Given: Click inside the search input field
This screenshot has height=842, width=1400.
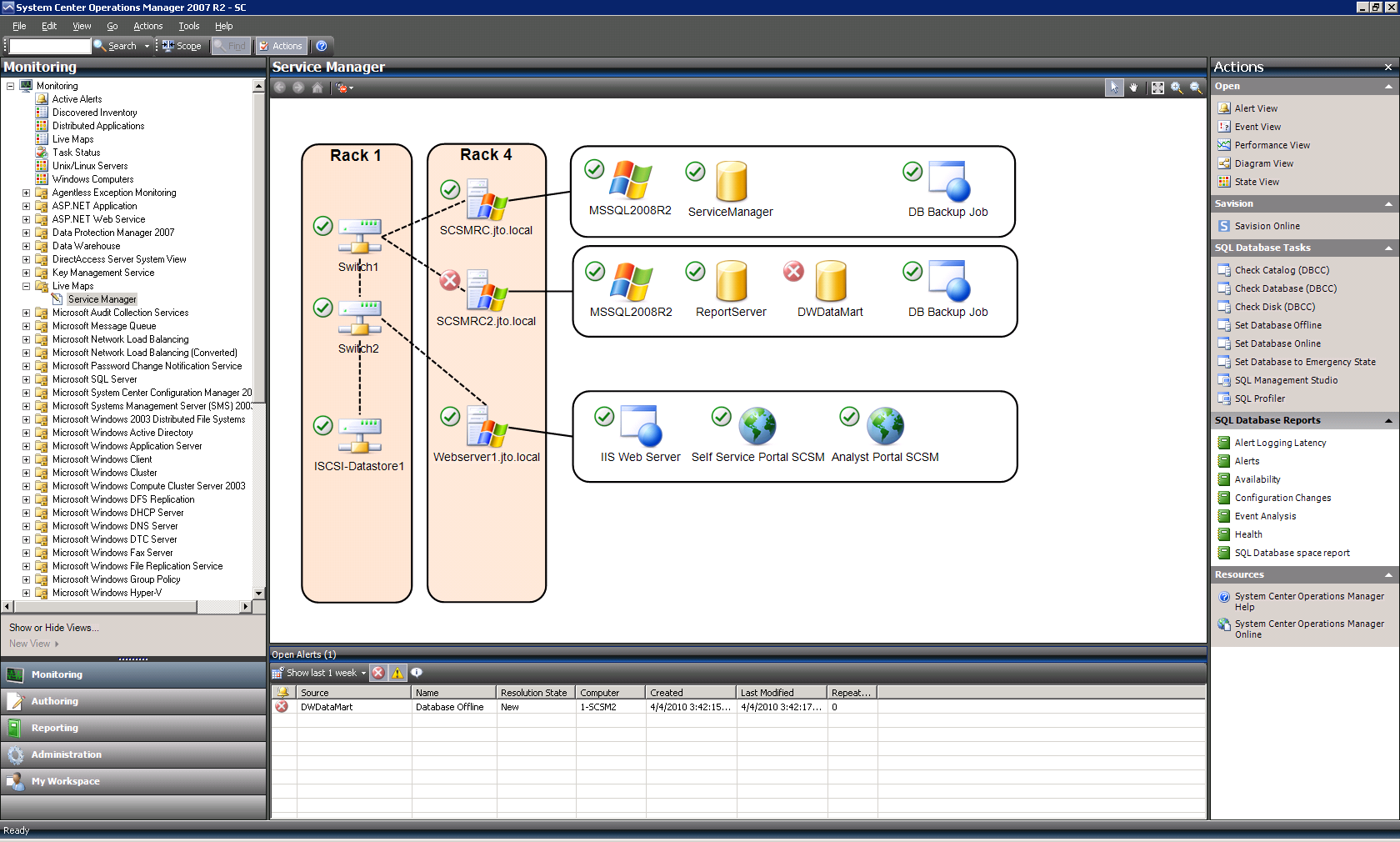Looking at the screenshot, I should click(49, 46).
